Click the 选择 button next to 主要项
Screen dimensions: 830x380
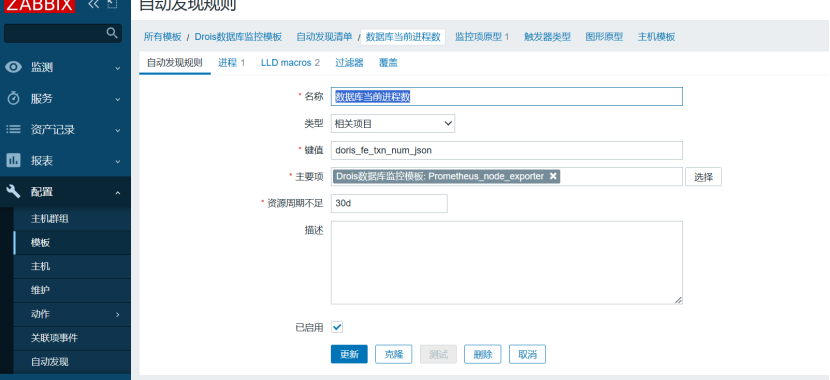coord(703,177)
